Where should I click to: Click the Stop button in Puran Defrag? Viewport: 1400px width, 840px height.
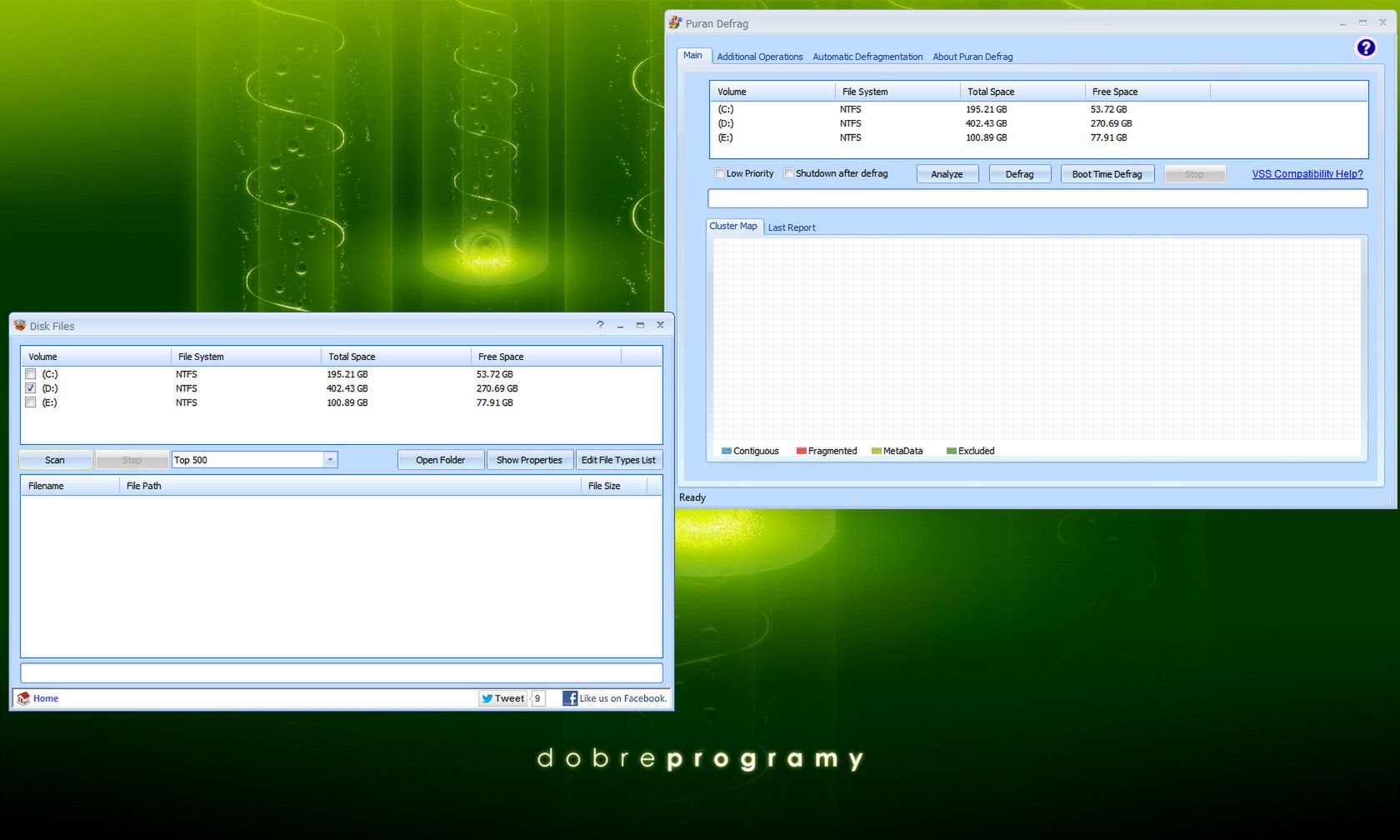pyautogui.click(x=1195, y=173)
